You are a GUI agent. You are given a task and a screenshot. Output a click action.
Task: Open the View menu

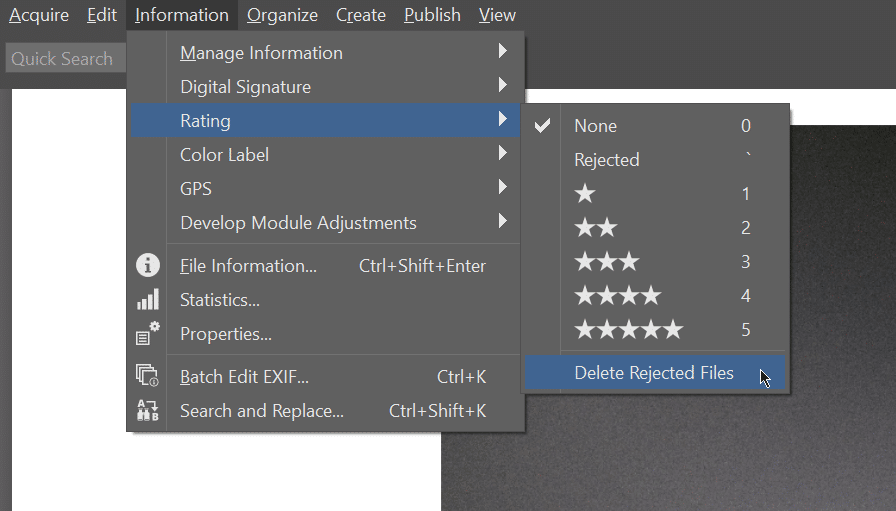click(497, 15)
